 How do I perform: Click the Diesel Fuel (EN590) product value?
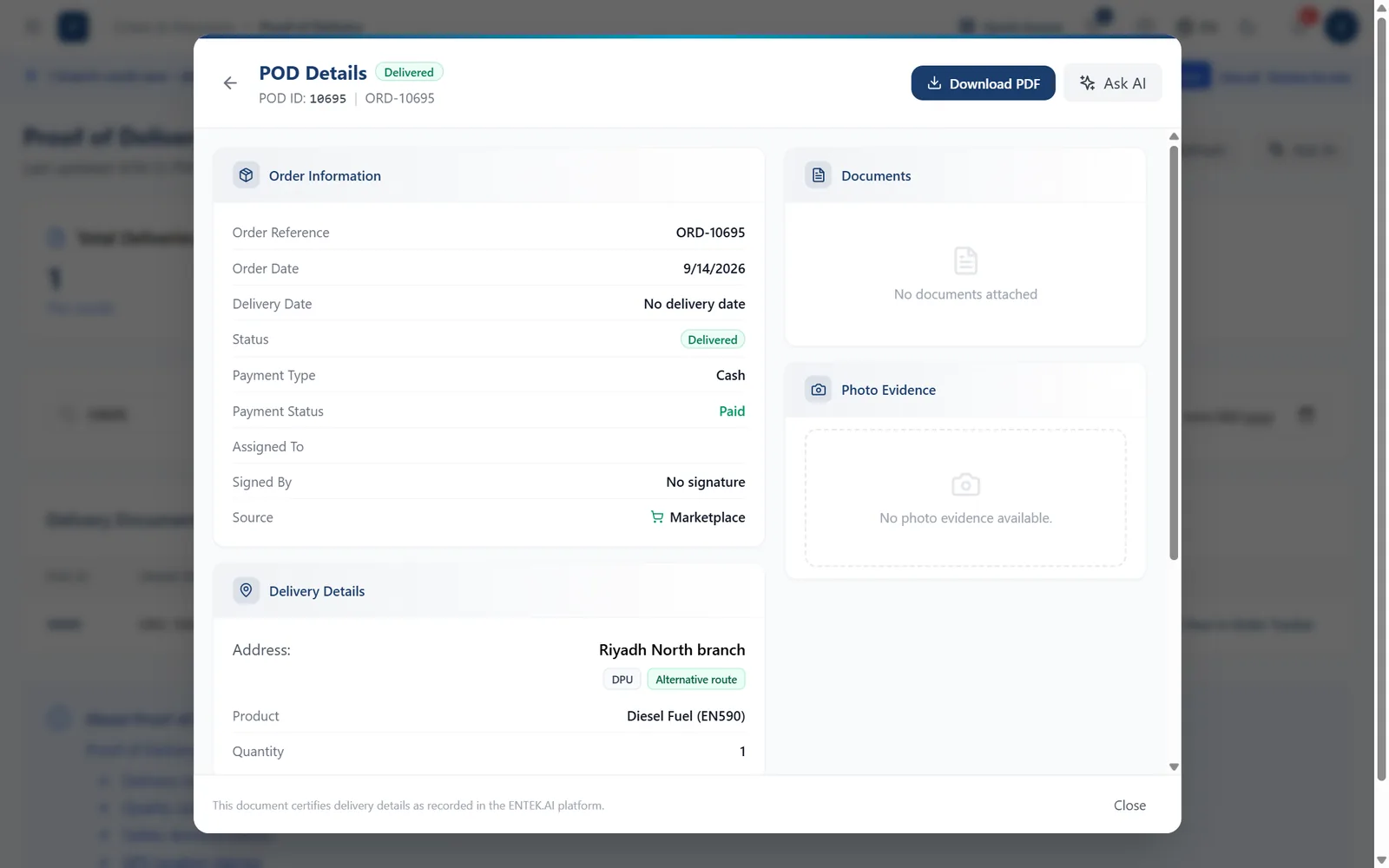click(x=686, y=716)
